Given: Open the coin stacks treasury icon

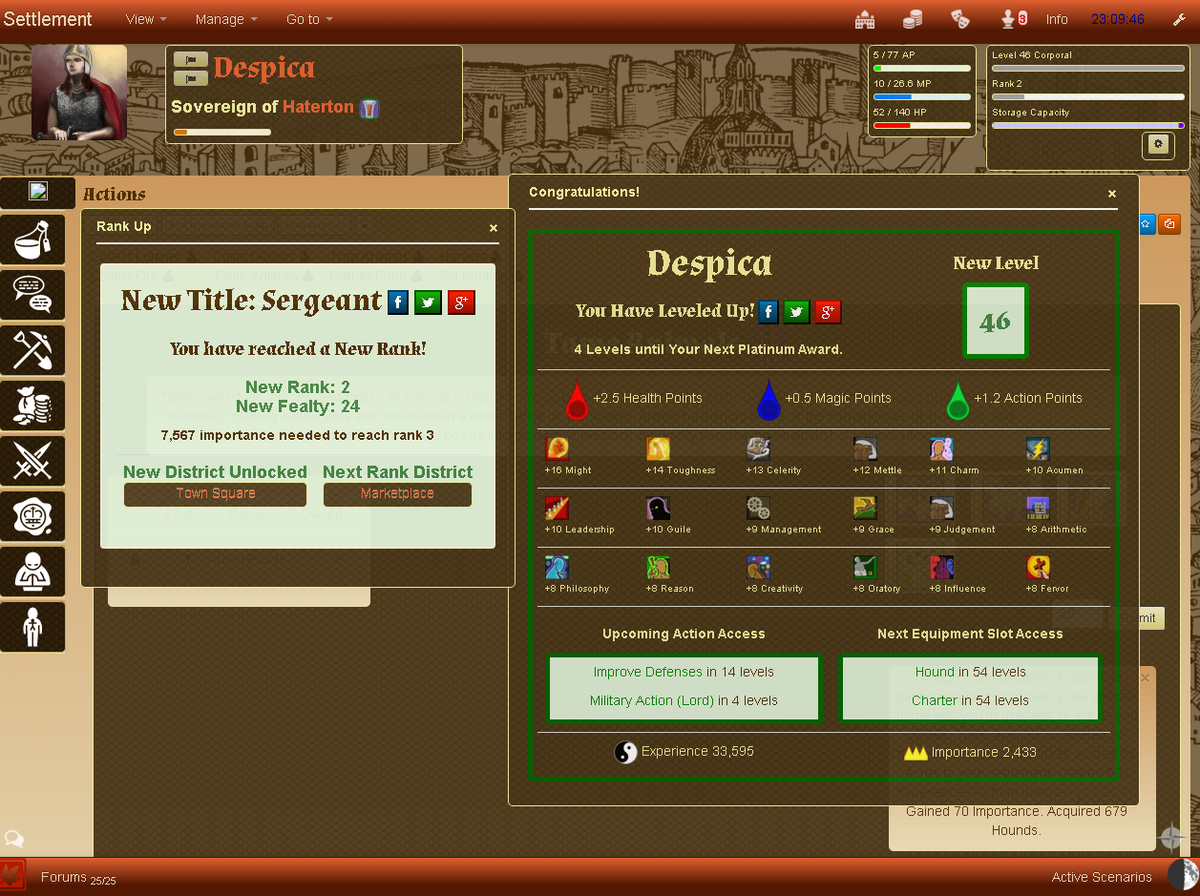Looking at the screenshot, I should (x=912, y=19).
